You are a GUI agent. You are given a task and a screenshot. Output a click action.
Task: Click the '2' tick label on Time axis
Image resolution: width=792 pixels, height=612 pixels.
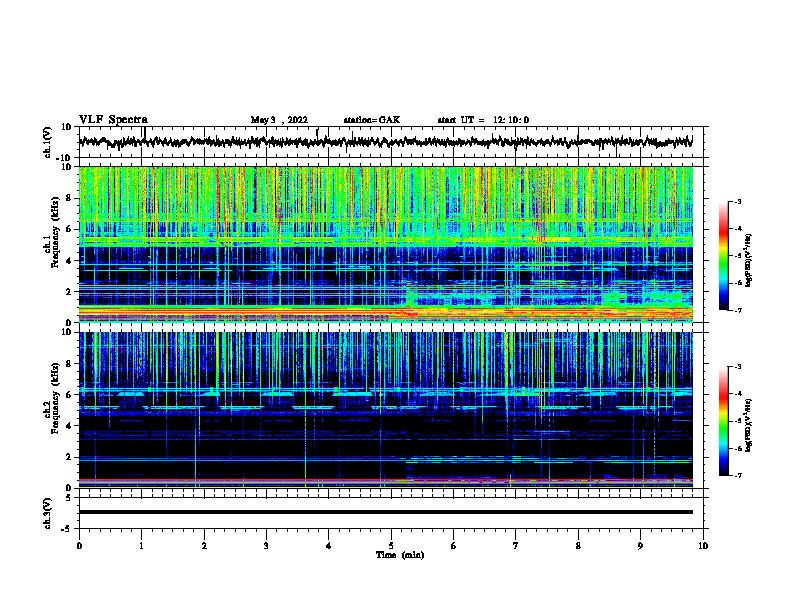[204, 546]
